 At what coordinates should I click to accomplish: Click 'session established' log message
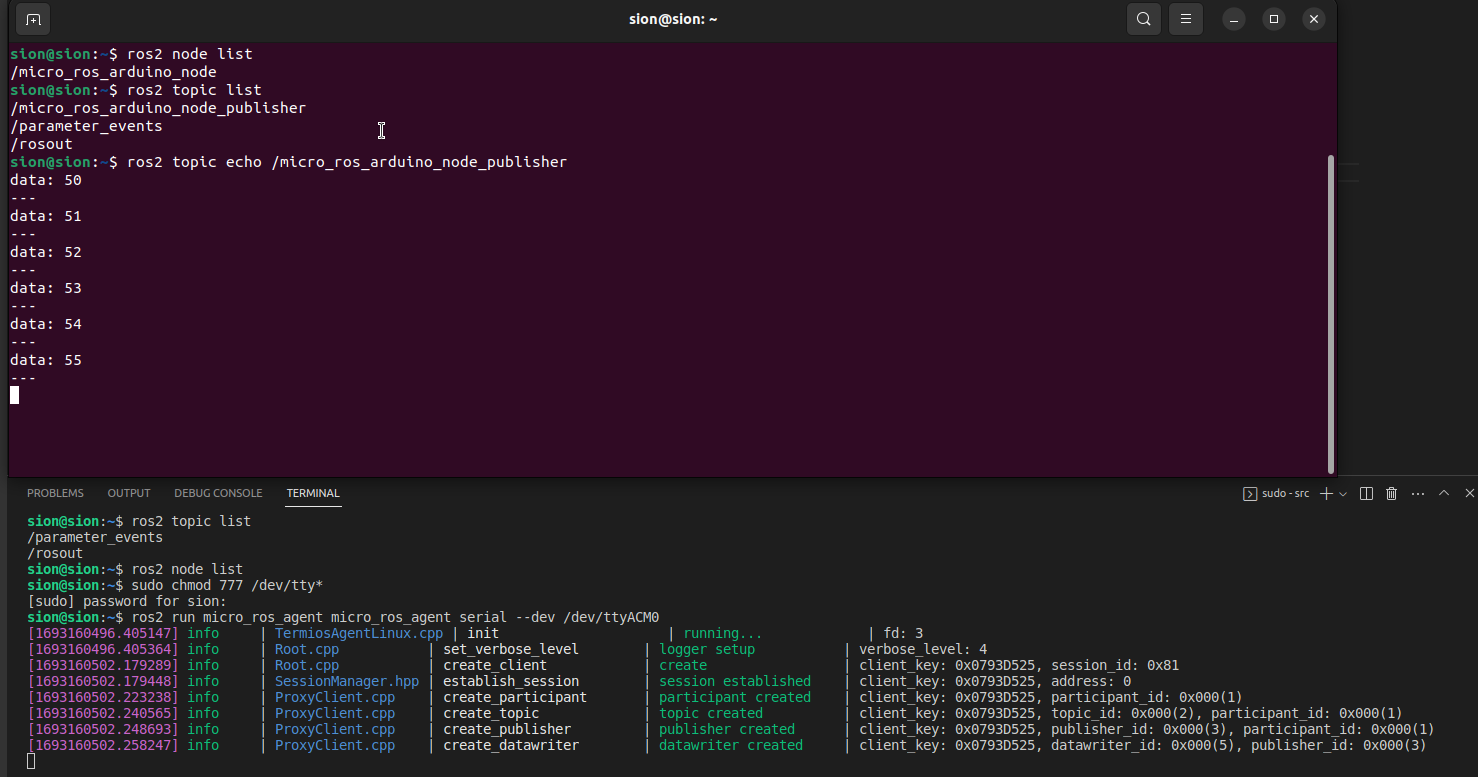(x=735, y=681)
